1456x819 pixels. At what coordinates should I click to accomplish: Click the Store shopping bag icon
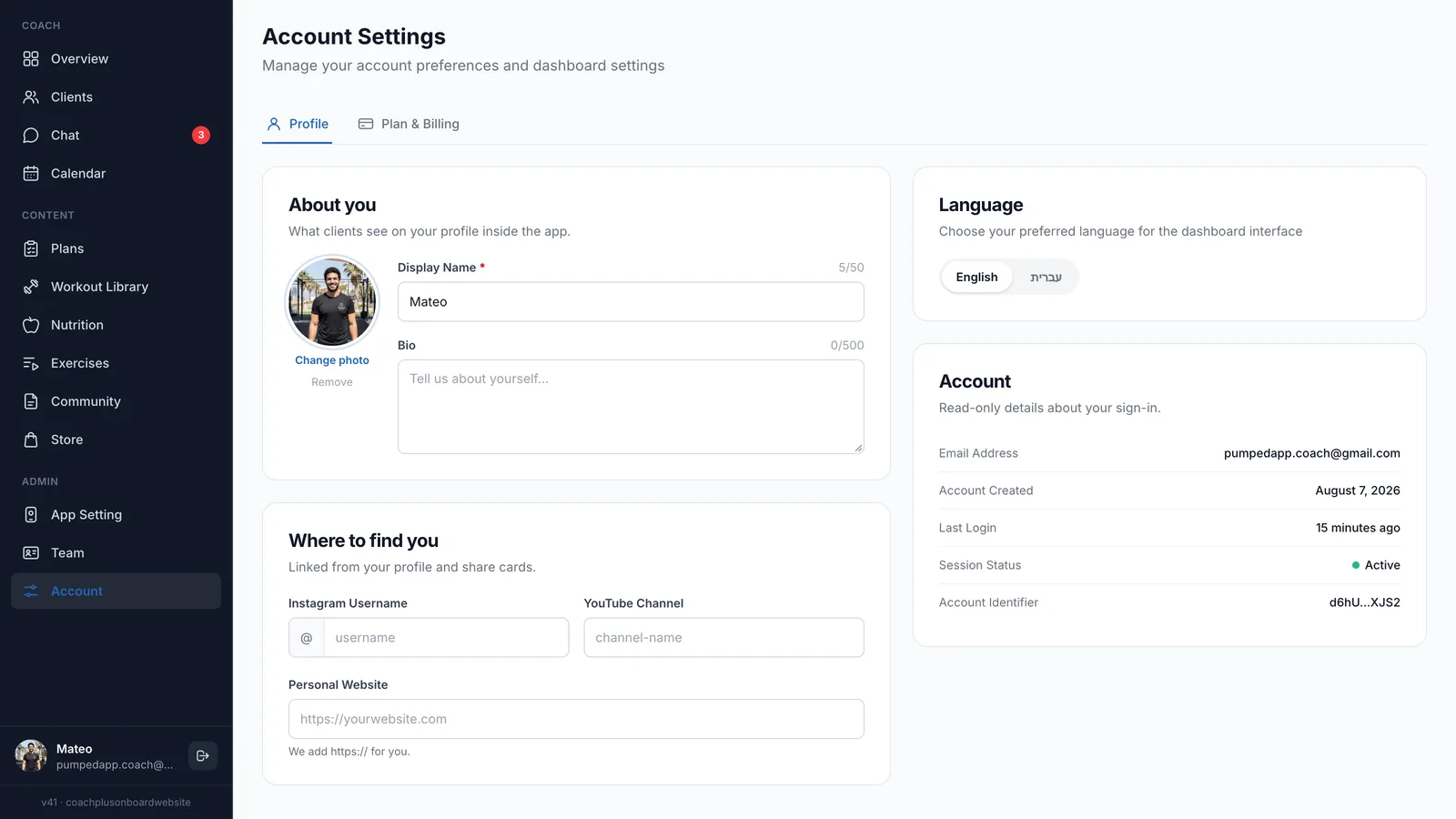pos(31,440)
